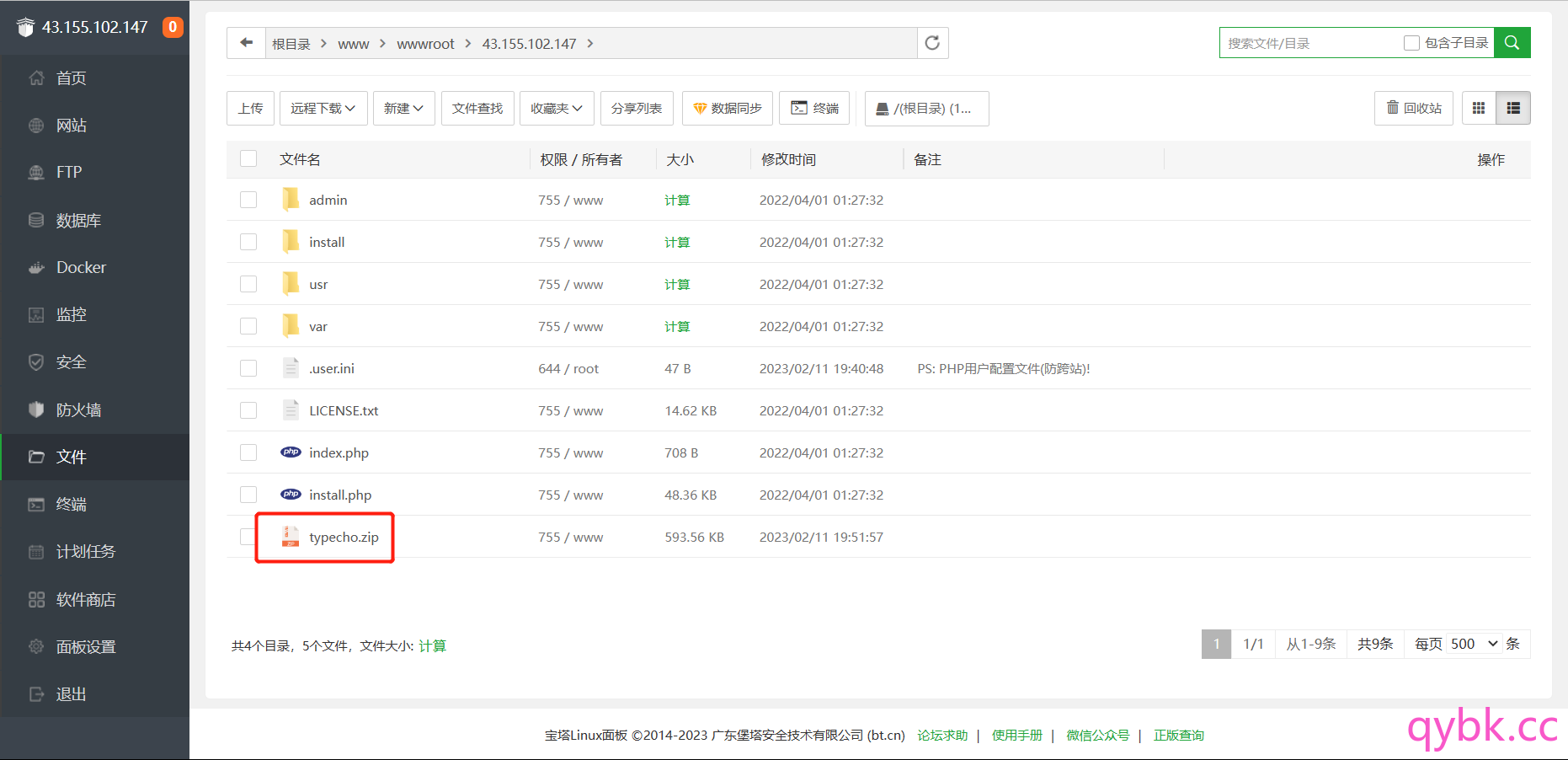Check the LICENSE.txt row checkbox
Image resolution: width=1568 pixels, height=760 pixels.
tap(248, 410)
